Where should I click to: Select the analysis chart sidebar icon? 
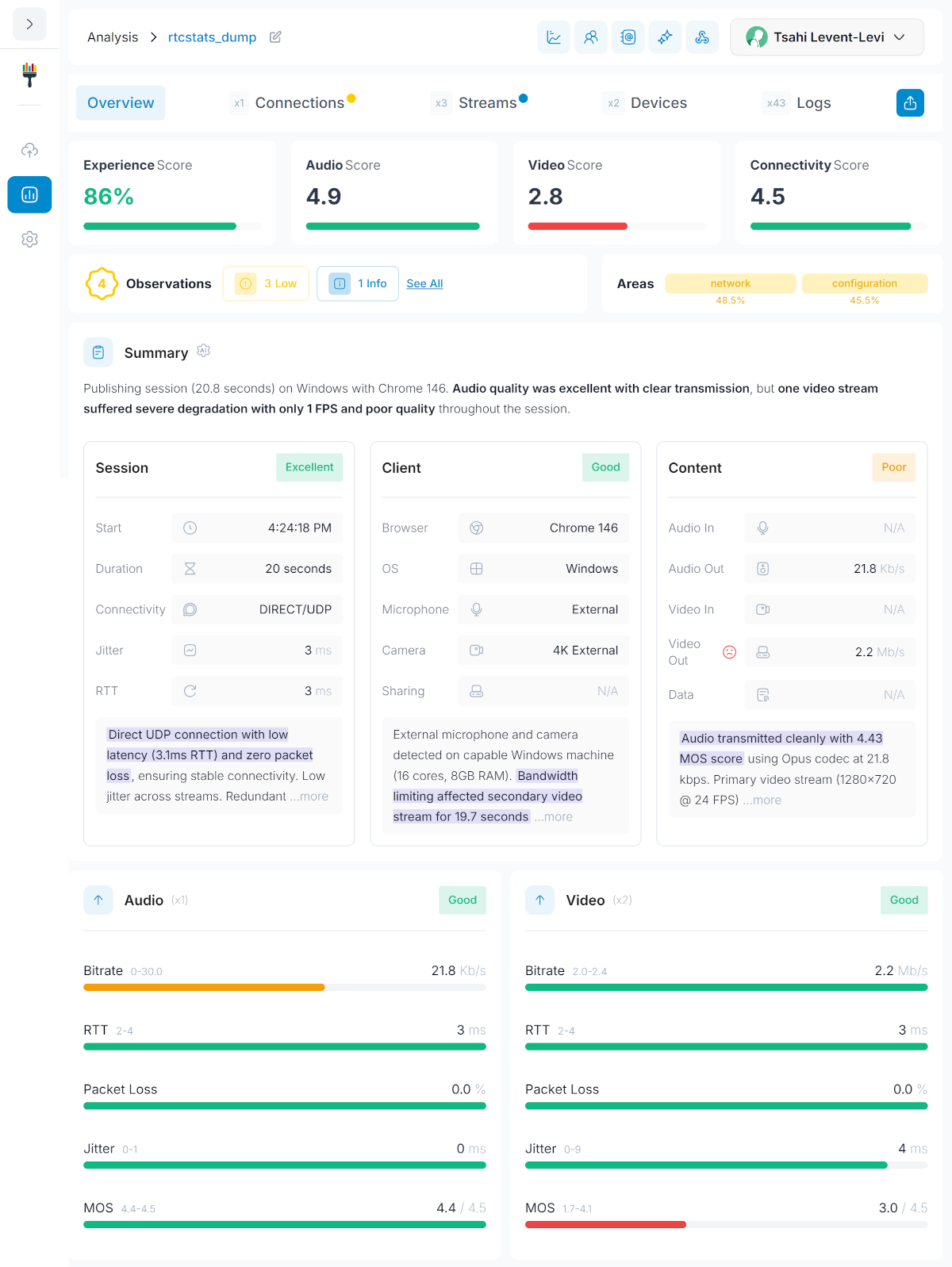[x=29, y=194]
